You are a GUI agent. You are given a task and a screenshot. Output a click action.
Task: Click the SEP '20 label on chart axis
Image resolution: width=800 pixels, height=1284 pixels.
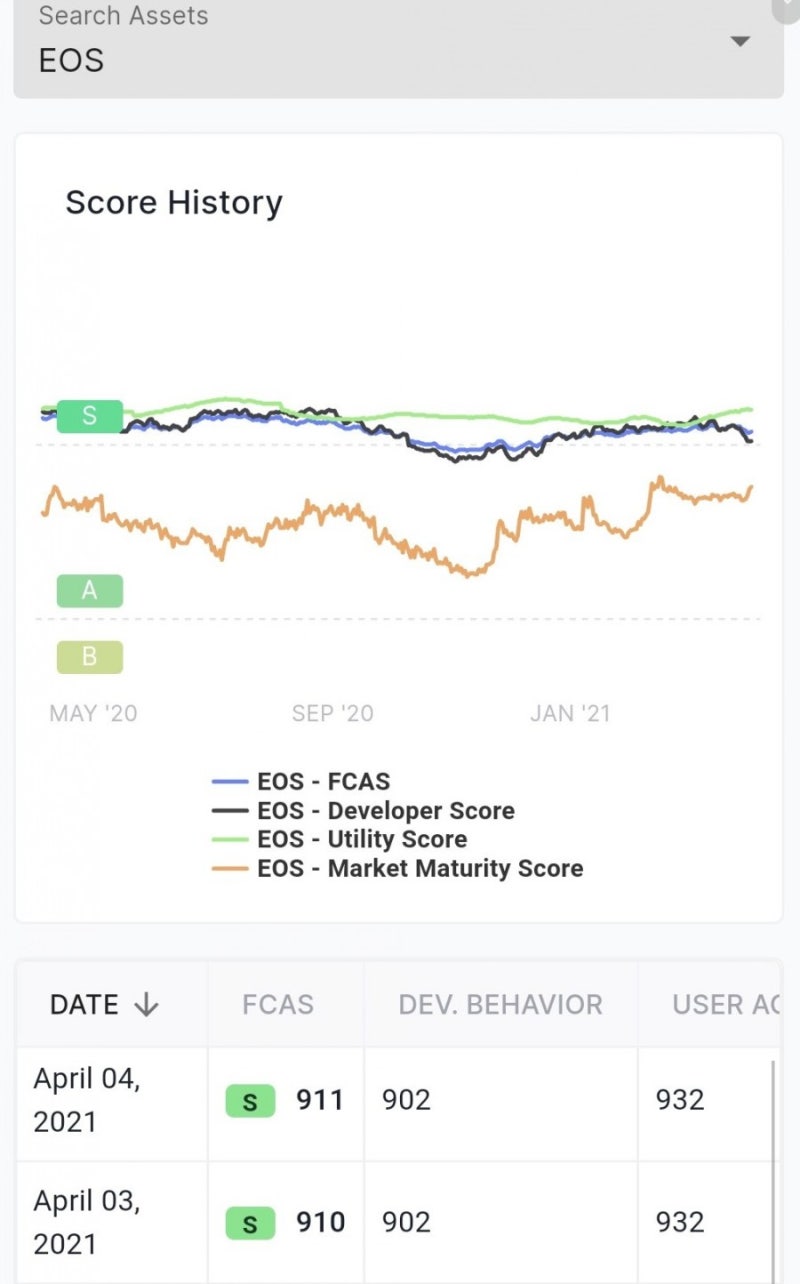click(x=332, y=713)
